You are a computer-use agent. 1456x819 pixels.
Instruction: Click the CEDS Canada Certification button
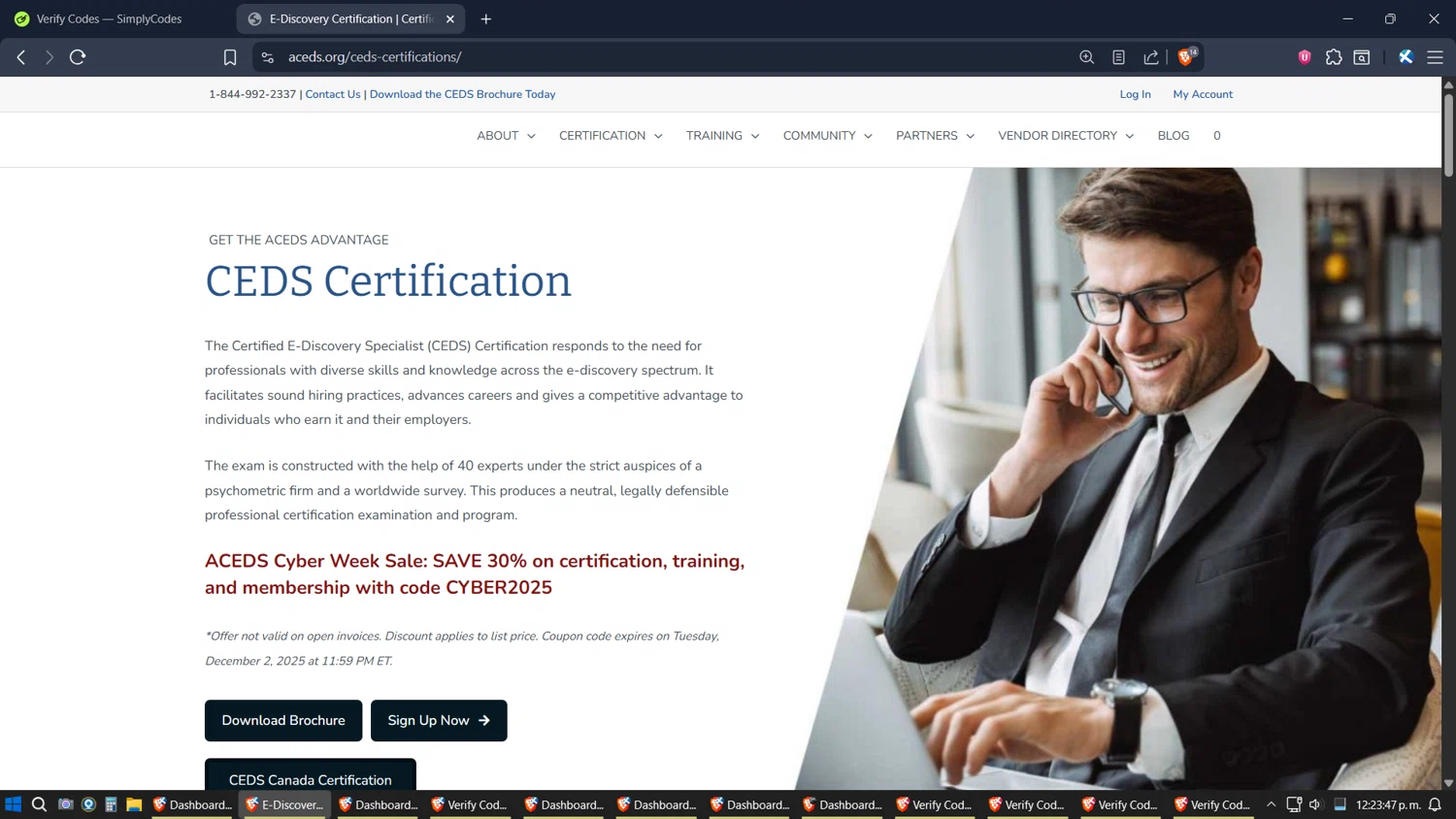311,775
